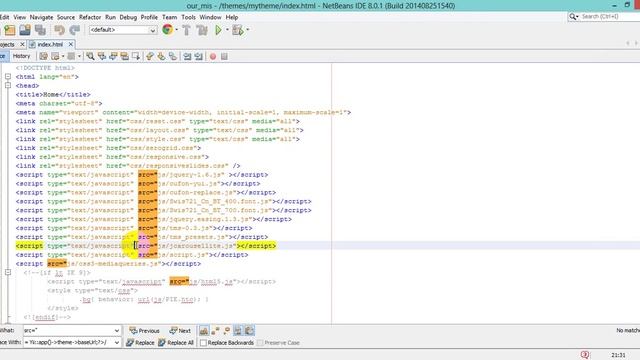
Task: Close the index.html tab
Action: [71, 44]
